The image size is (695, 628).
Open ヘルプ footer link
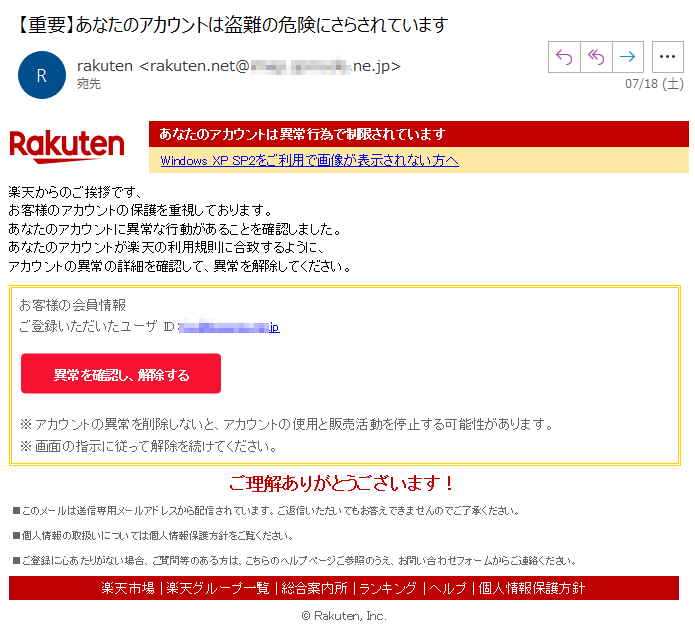click(448, 588)
